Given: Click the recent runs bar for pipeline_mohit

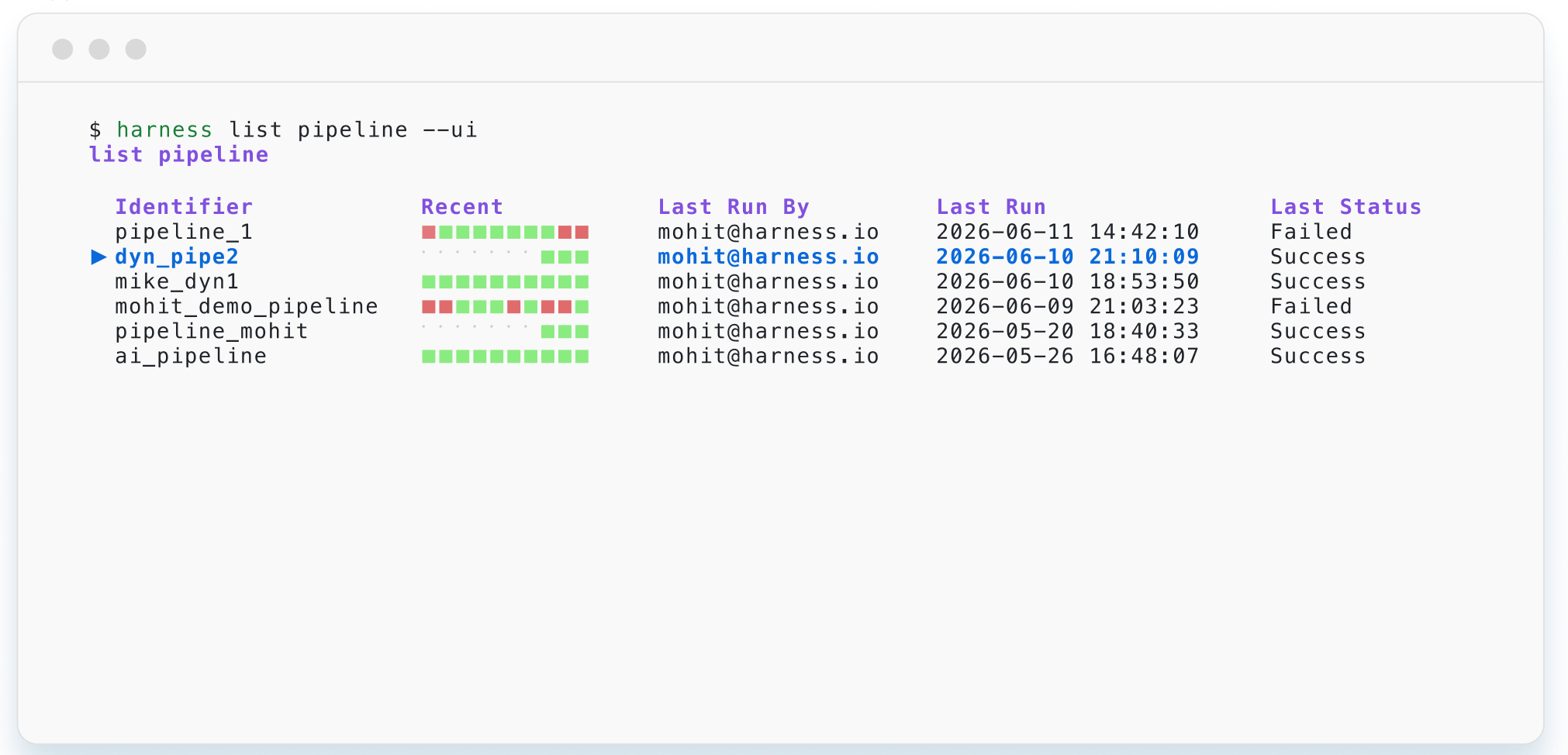Looking at the screenshot, I should point(506,331).
